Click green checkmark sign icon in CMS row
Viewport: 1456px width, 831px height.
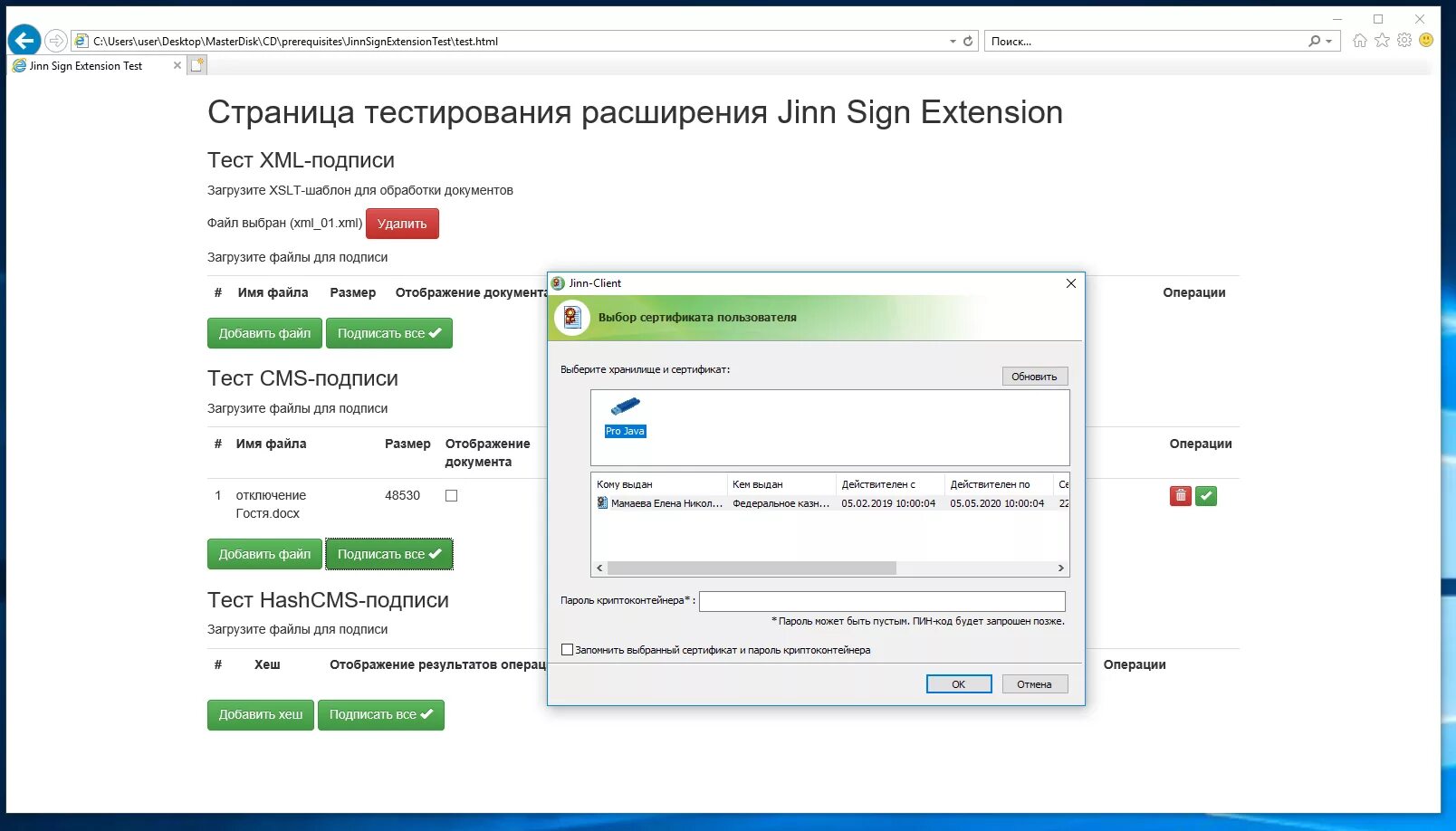click(1206, 496)
